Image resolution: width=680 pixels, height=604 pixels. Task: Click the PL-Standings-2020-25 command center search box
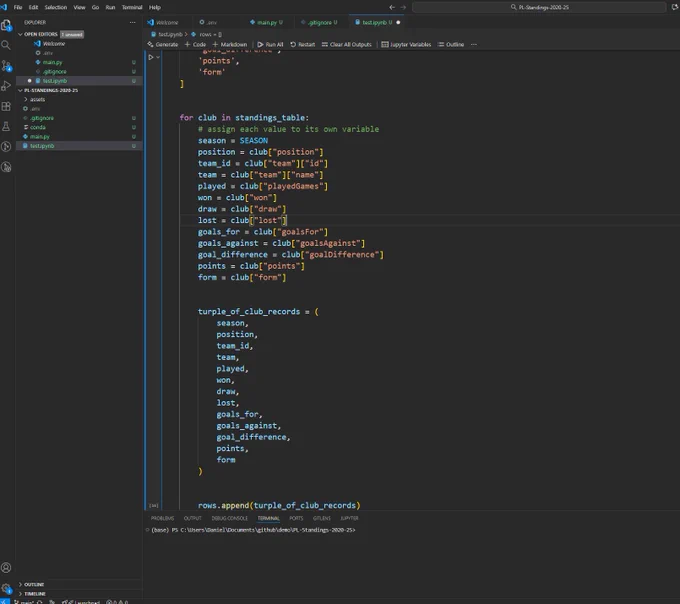tap(539, 7)
